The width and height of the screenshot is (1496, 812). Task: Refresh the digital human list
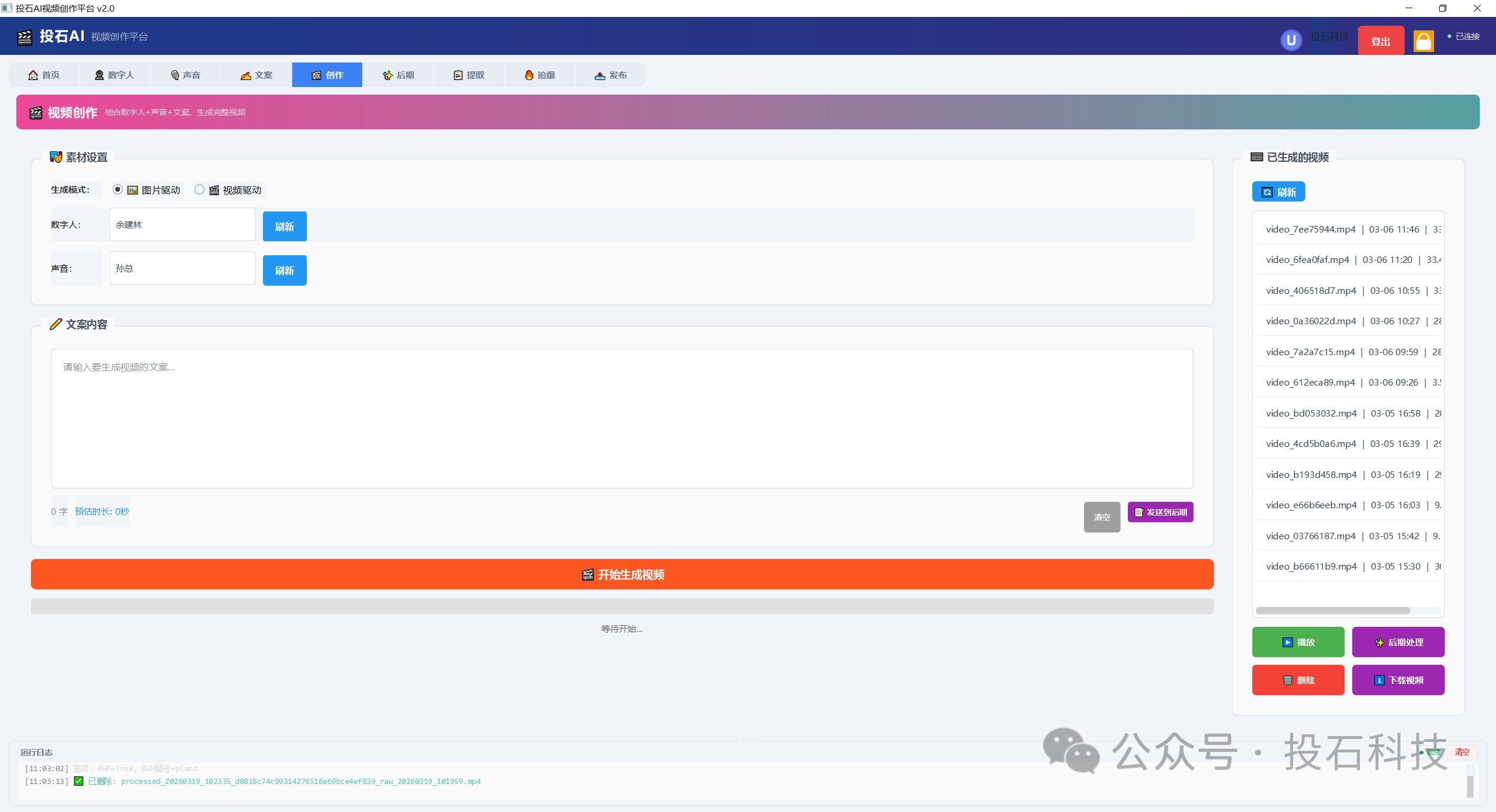[285, 227]
